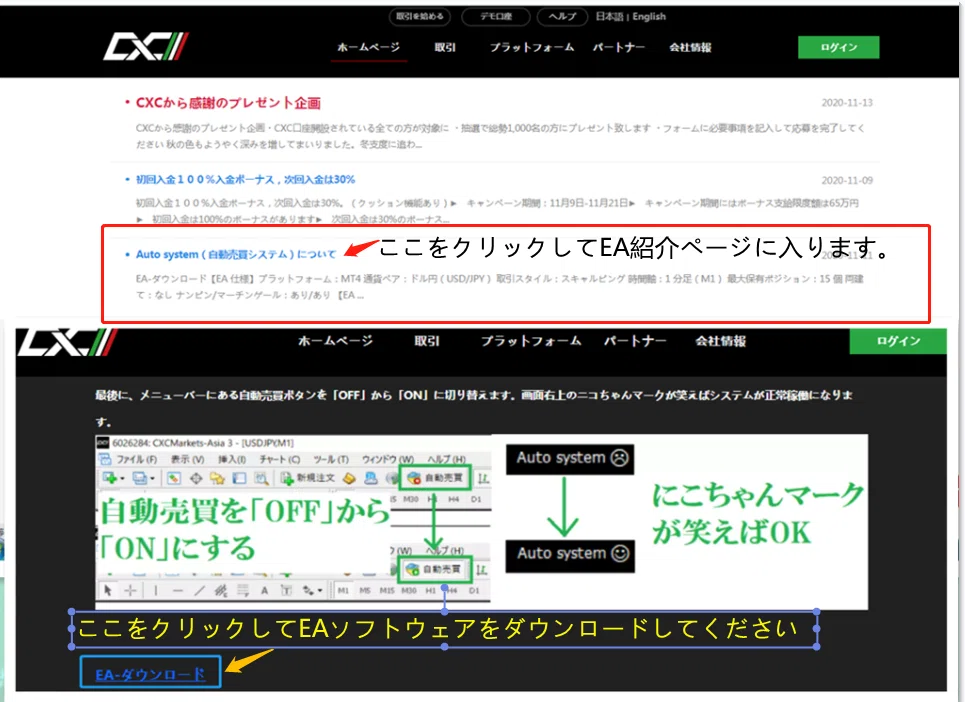965x702 pixels.
Task: Open ホームページ tab above the news list
Action: pyautogui.click(x=369, y=47)
